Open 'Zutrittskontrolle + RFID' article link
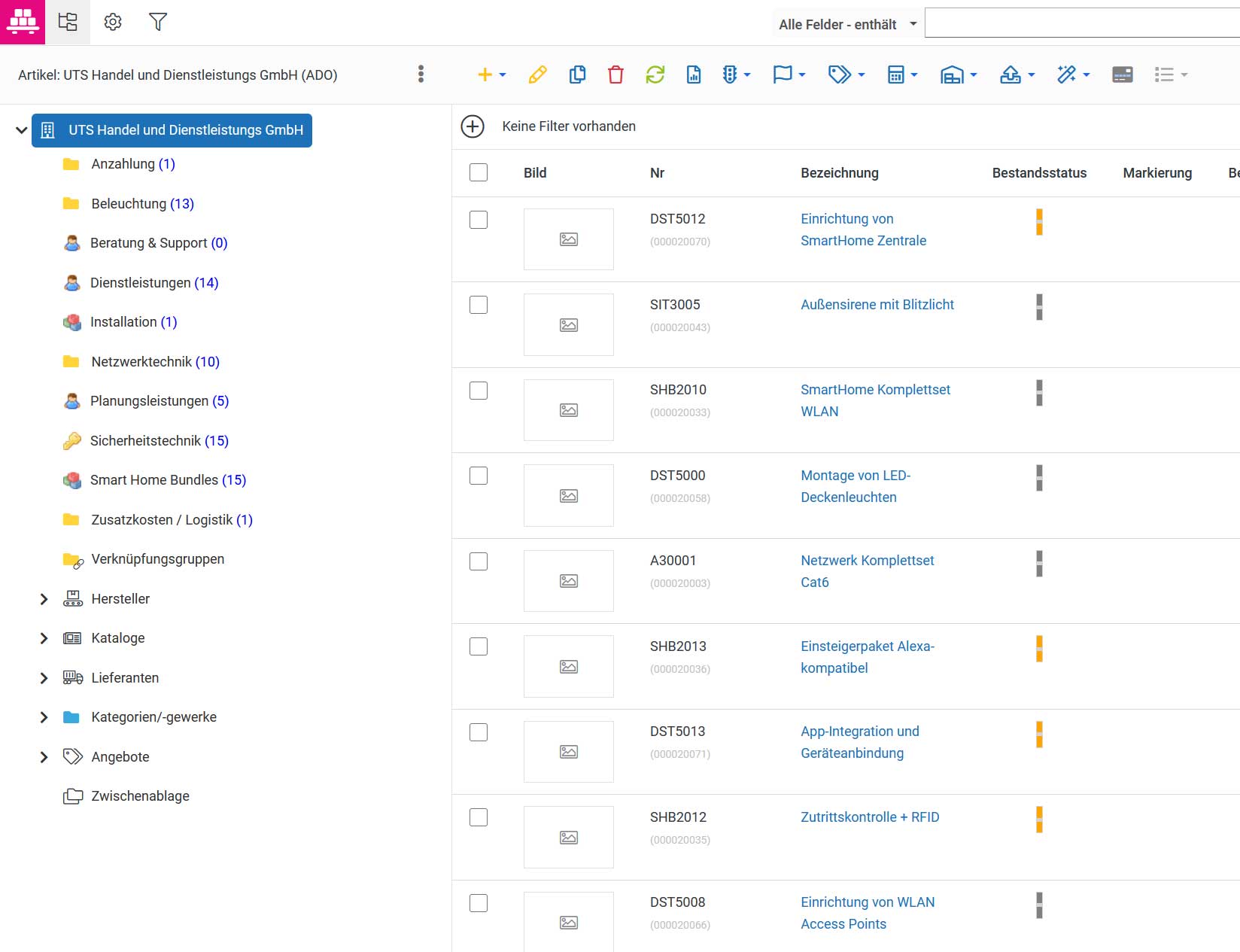This screenshot has height=952, width=1240. 870,817
